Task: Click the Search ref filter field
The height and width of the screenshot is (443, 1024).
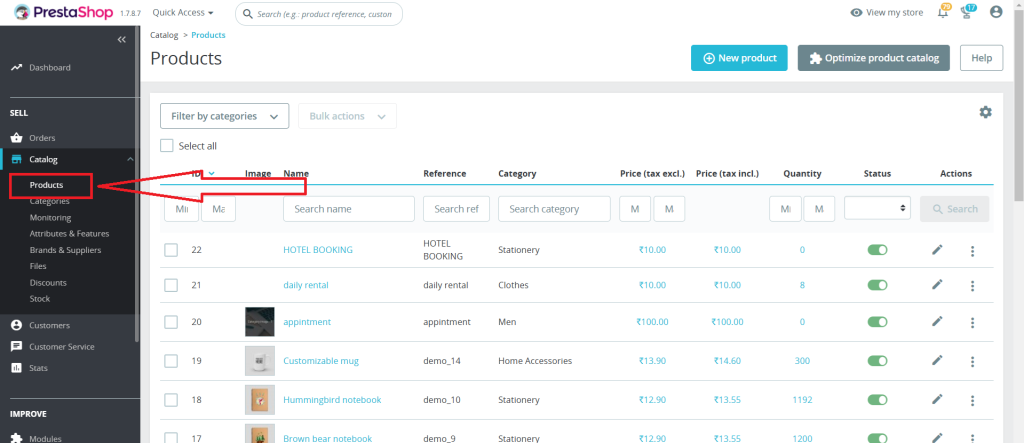Action: tap(456, 209)
